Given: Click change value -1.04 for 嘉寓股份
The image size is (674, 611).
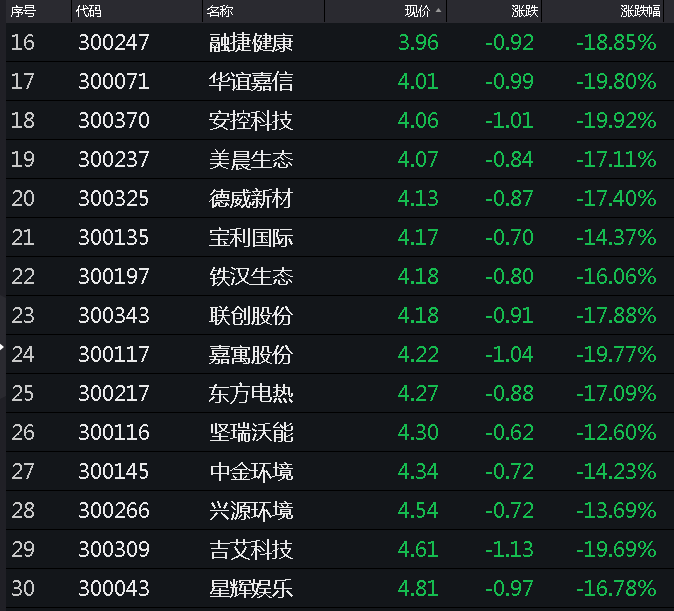Looking at the screenshot, I should point(510,354).
